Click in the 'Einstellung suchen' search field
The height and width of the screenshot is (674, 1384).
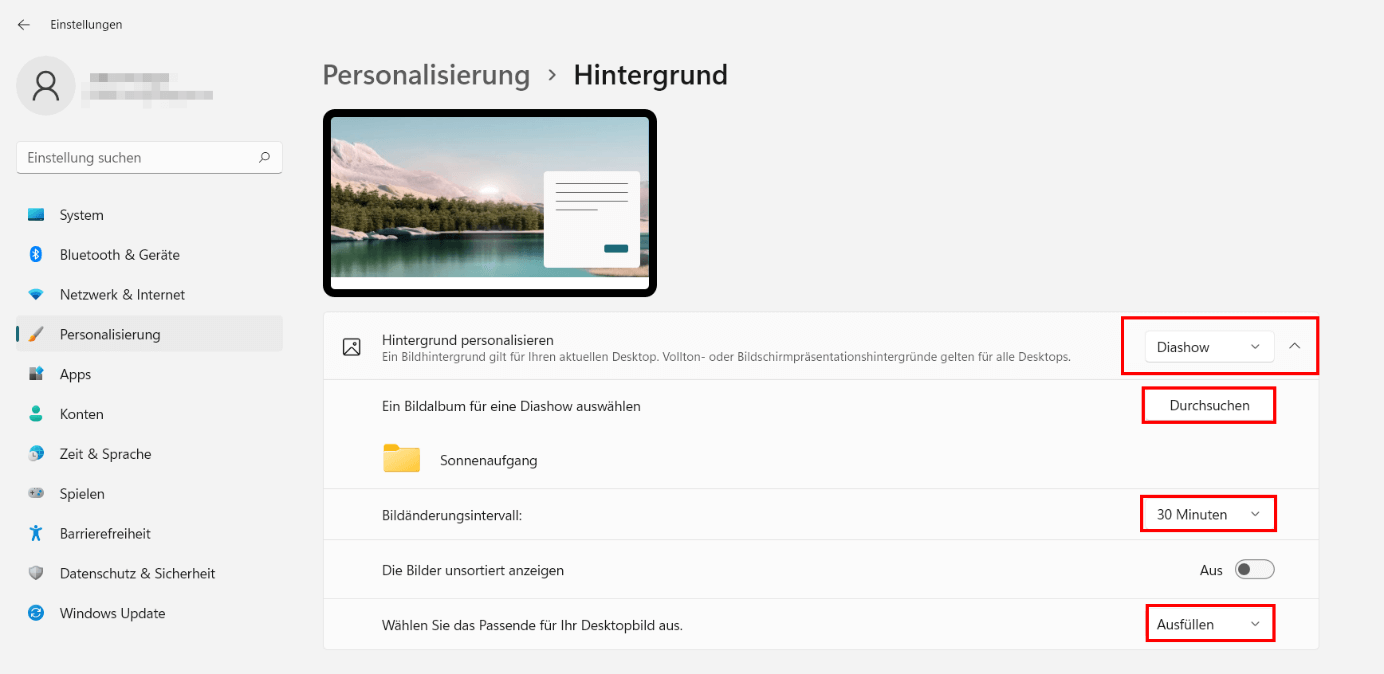[x=149, y=157]
